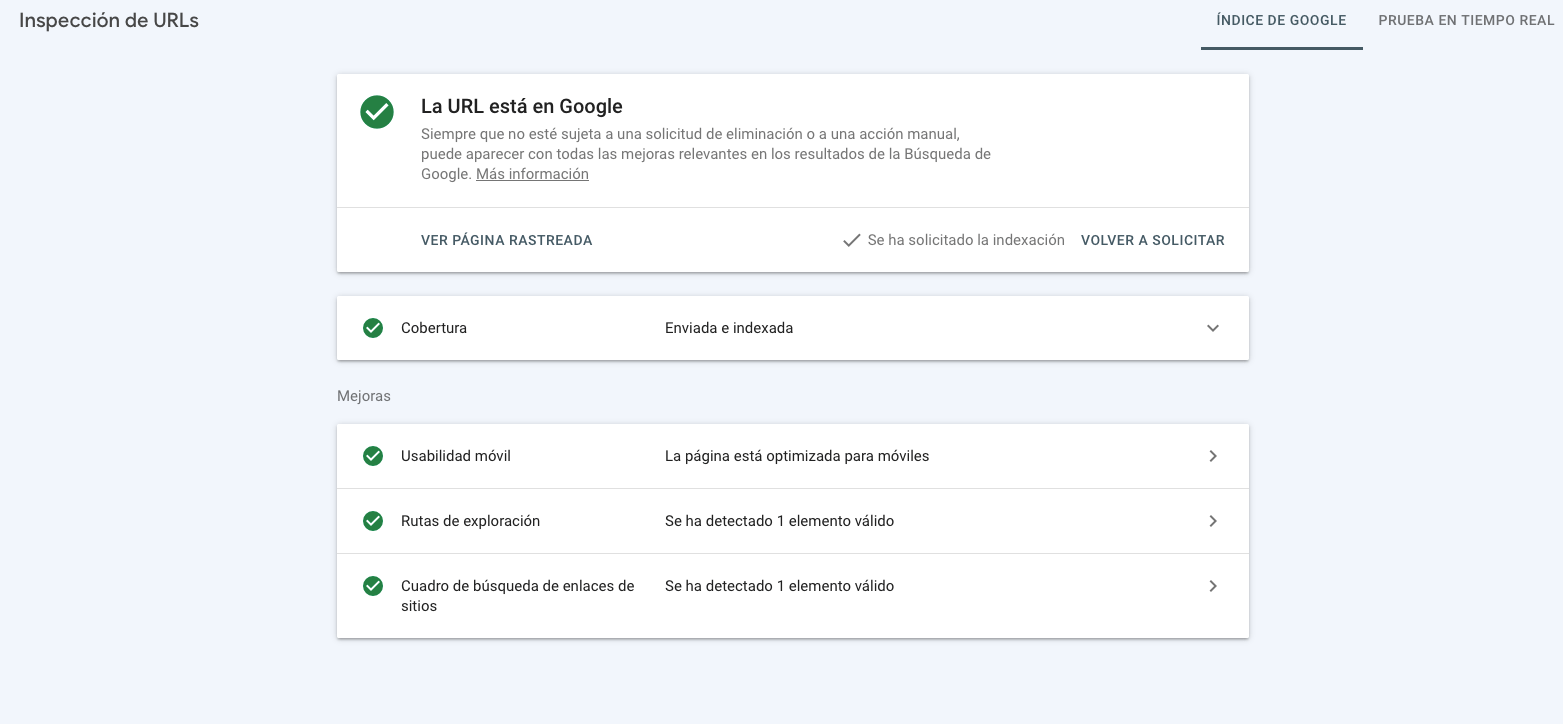Click the 'Rutas de exploración' row label
The image size is (1563, 724).
point(470,521)
